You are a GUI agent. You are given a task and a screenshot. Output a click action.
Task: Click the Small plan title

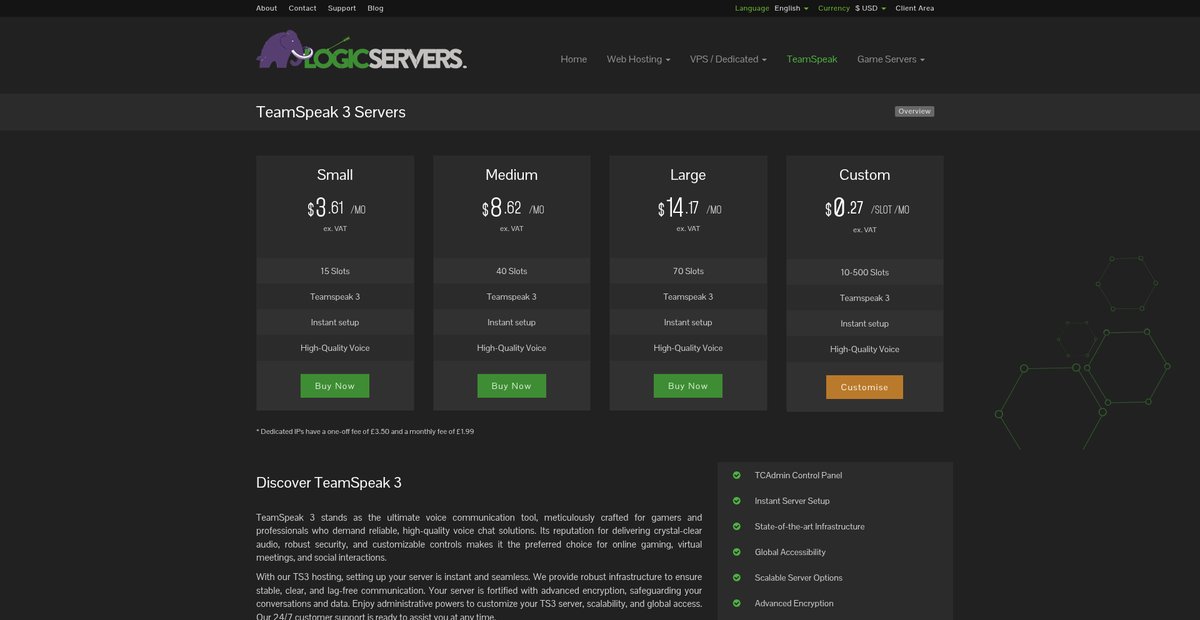click(x=335, y=174)
